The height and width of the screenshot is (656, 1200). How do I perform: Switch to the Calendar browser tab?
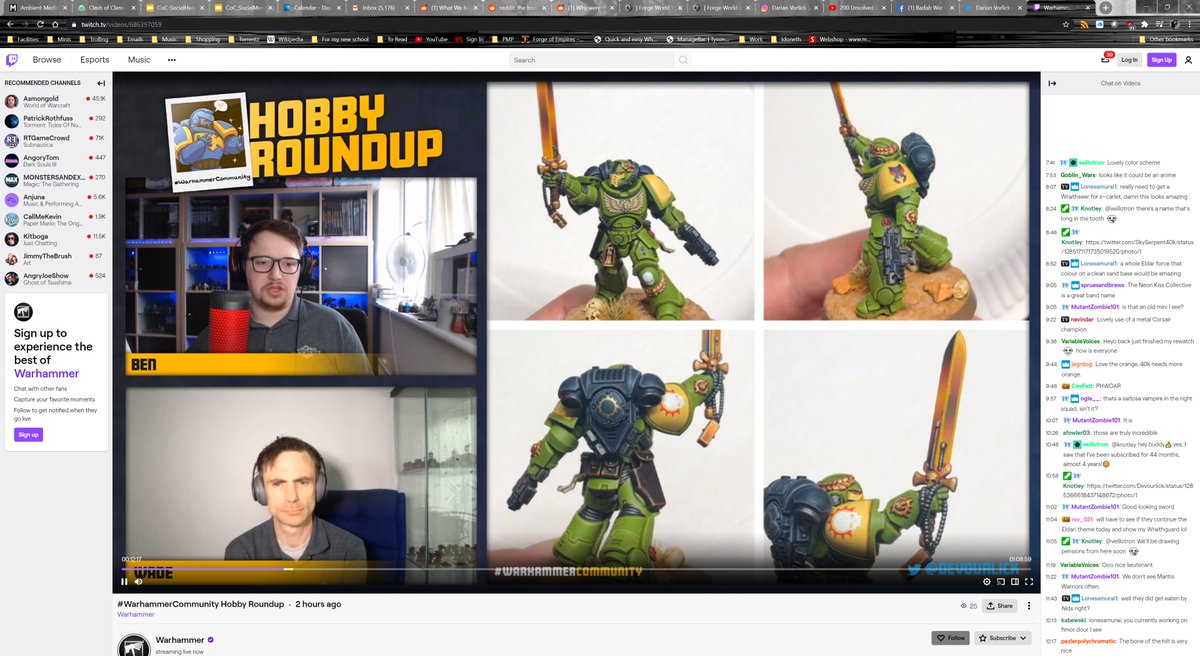point(310,7)
